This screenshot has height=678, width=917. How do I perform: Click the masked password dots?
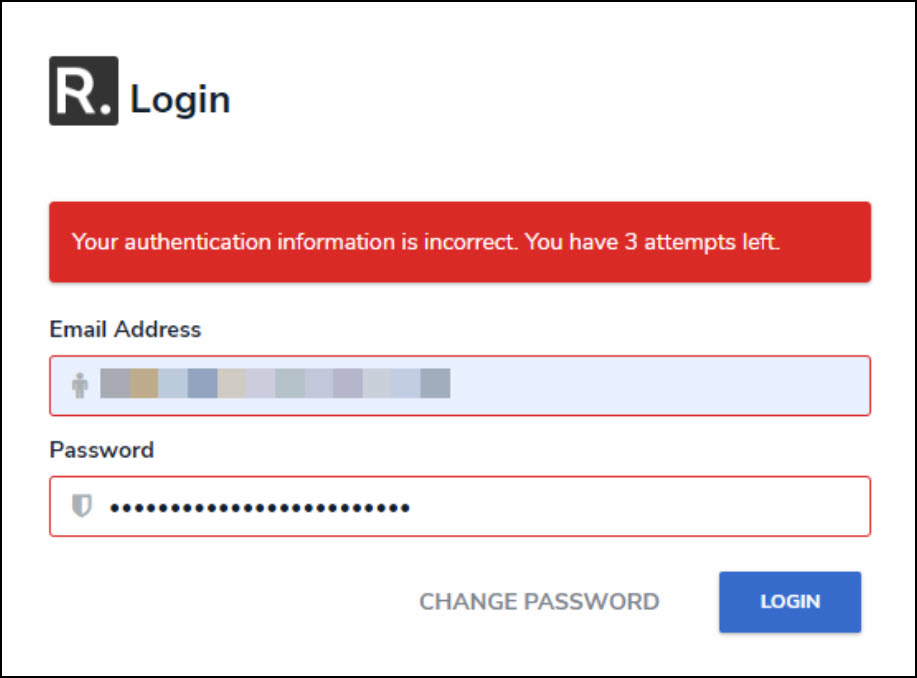pos(260,508)
